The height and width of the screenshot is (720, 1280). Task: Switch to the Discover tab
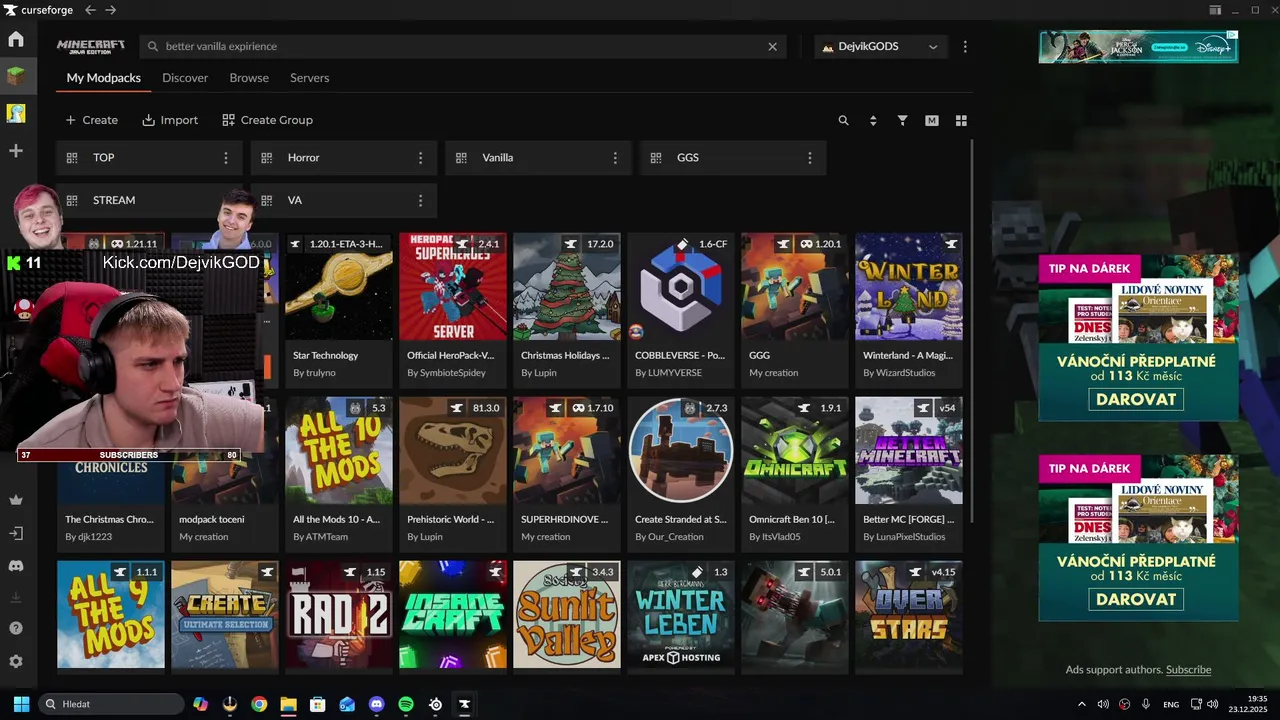click(x=185, y=78)
